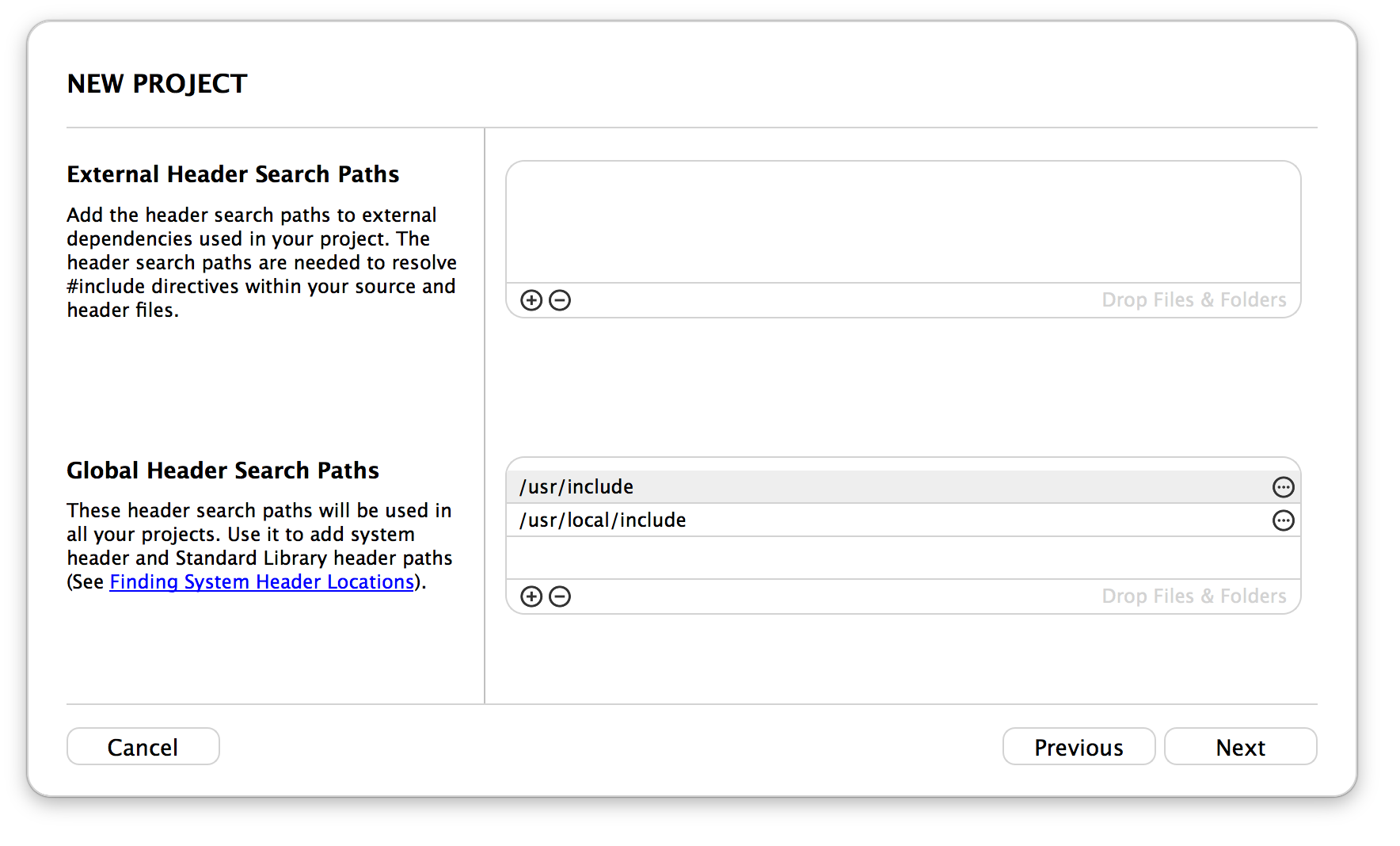Click the Global Header Search Paths heading
The image size is (1400, 846).
(x=223, y=471)
